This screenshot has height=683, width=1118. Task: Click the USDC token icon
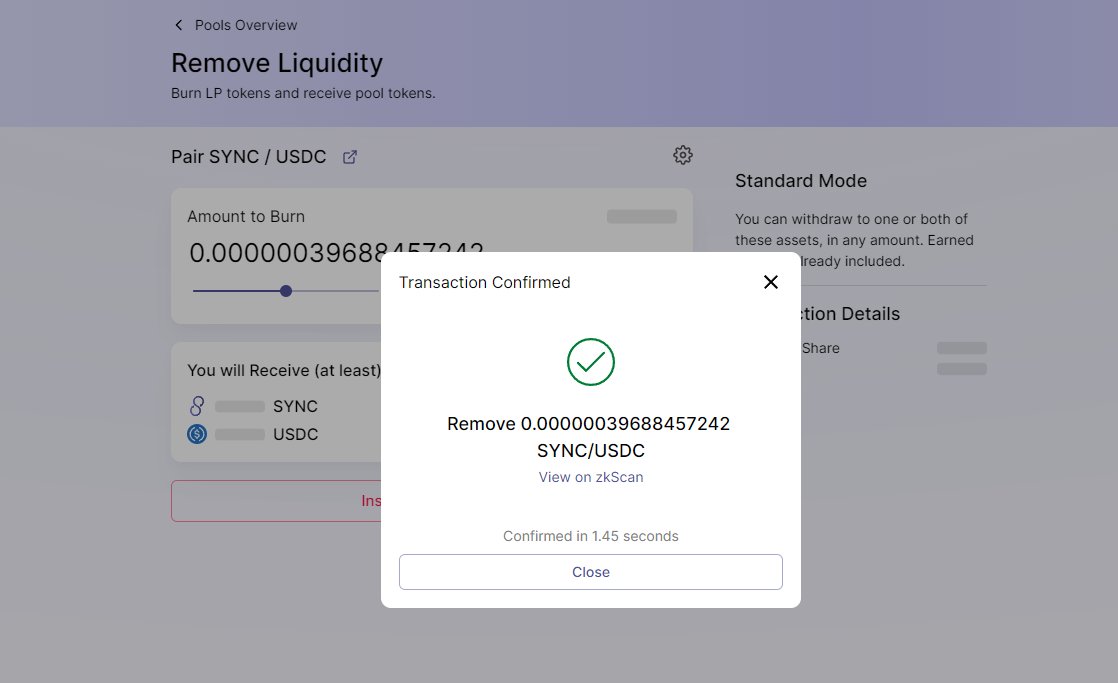197,433
